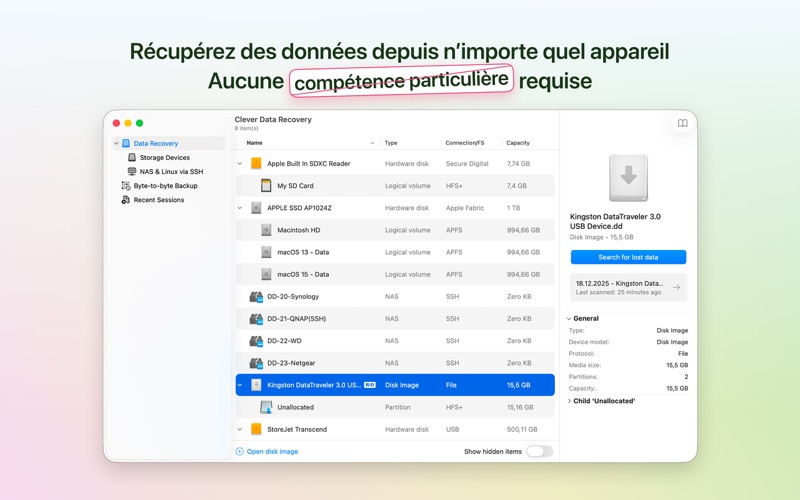Click the Protocol value File
This screenshot has height=500, width=800.
[683, 354]
